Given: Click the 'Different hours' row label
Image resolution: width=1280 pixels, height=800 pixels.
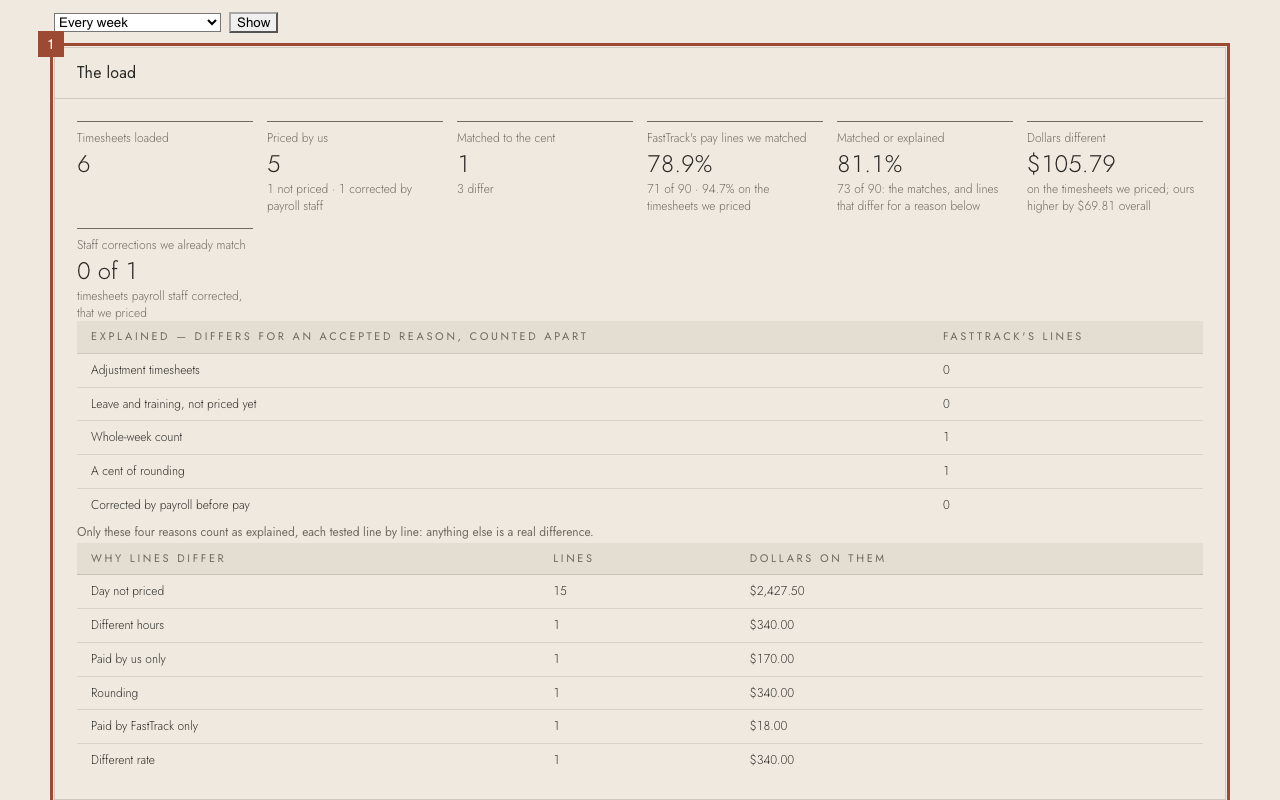Looking at the screenshot, I should point(127,625).
